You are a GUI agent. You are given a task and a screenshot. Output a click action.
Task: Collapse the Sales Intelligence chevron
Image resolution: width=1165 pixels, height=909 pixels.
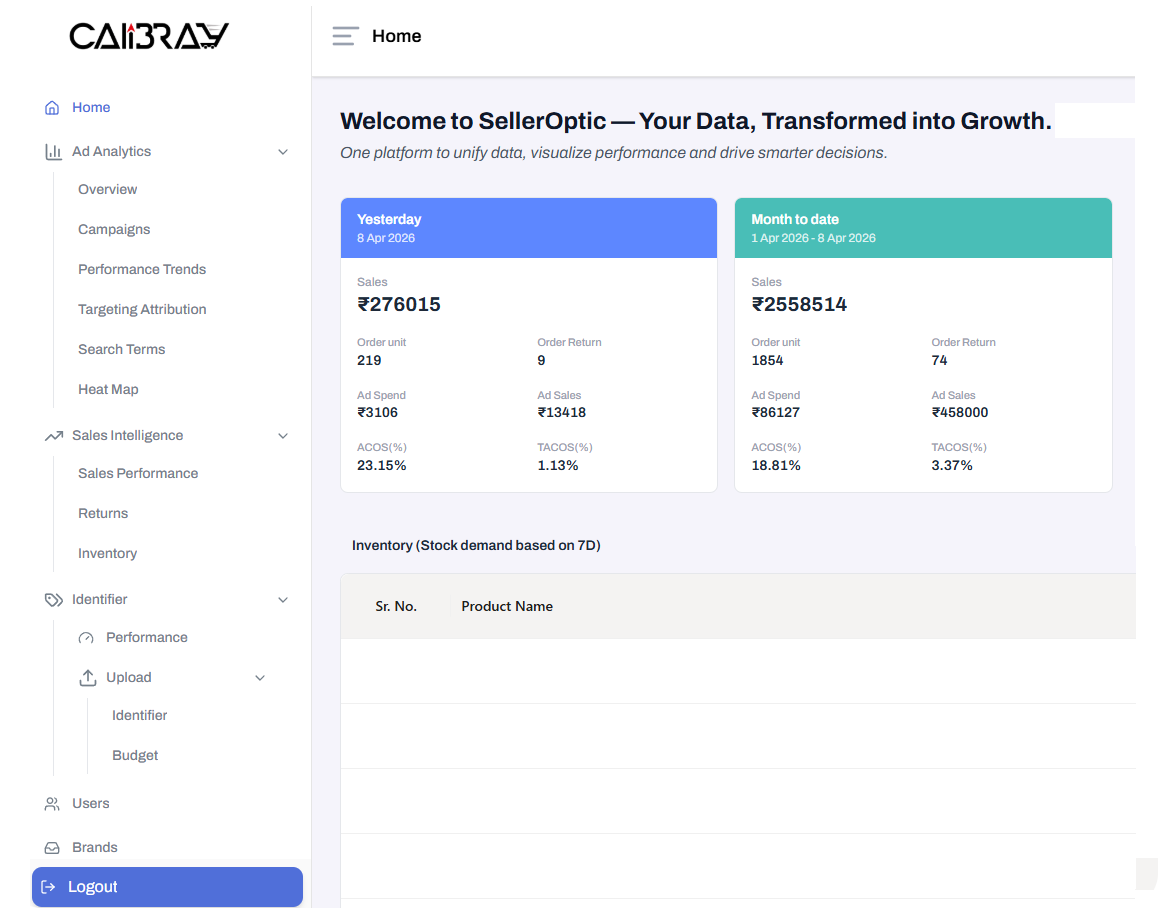[x=283, y=436]
